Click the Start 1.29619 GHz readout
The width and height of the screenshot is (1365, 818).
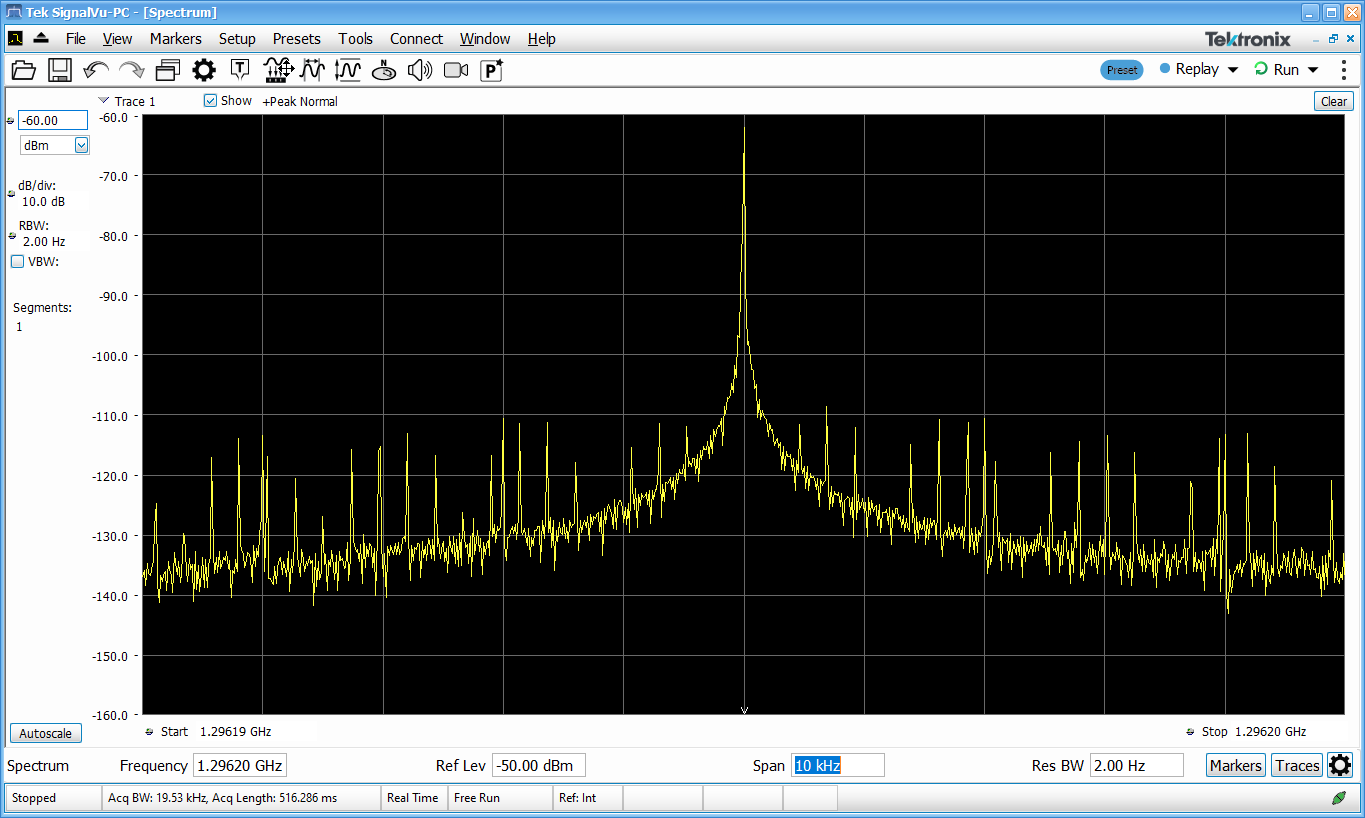(x=216, y=732)
